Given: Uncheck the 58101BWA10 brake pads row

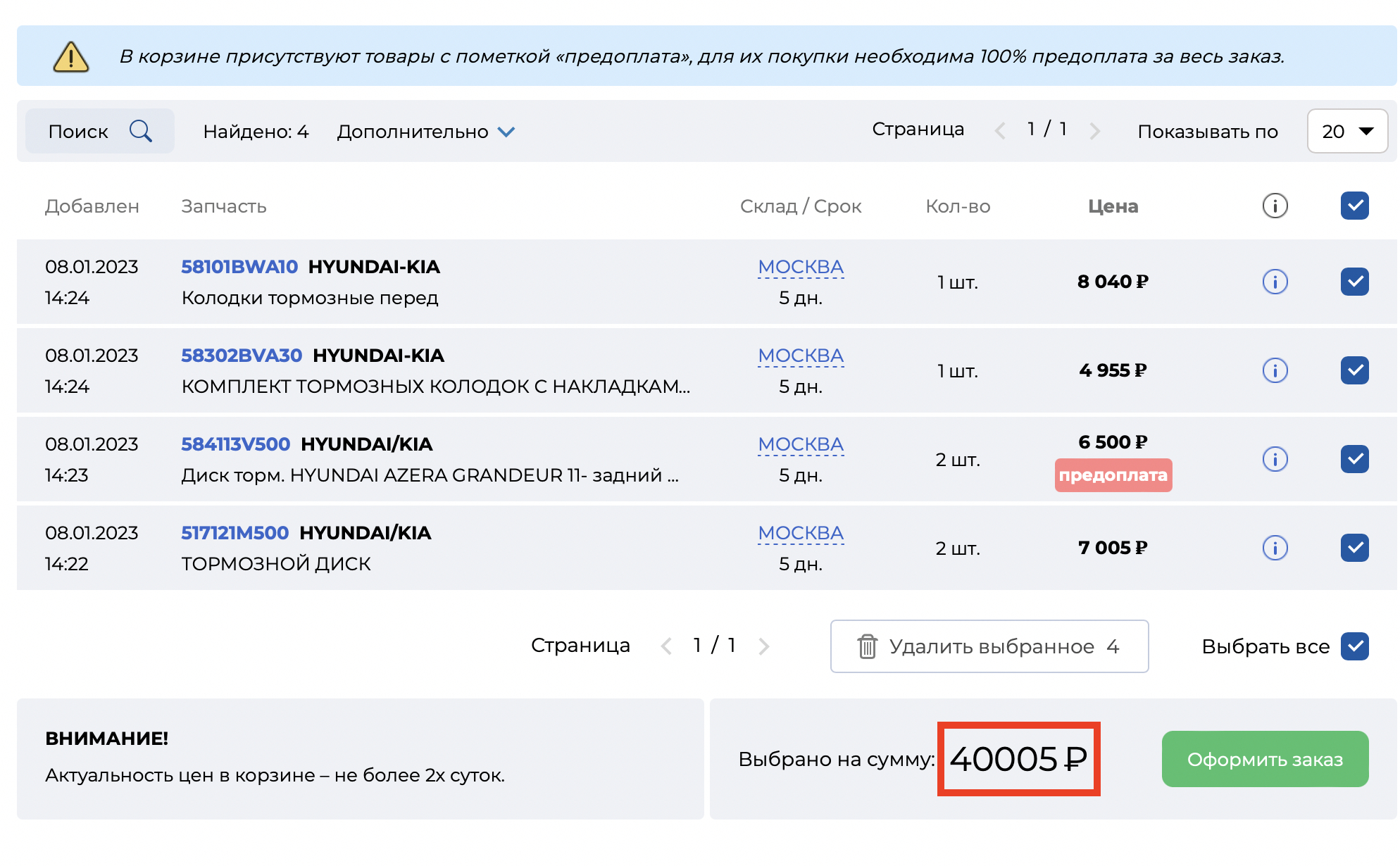Looking at the screenshot, I should [1354, 282].
